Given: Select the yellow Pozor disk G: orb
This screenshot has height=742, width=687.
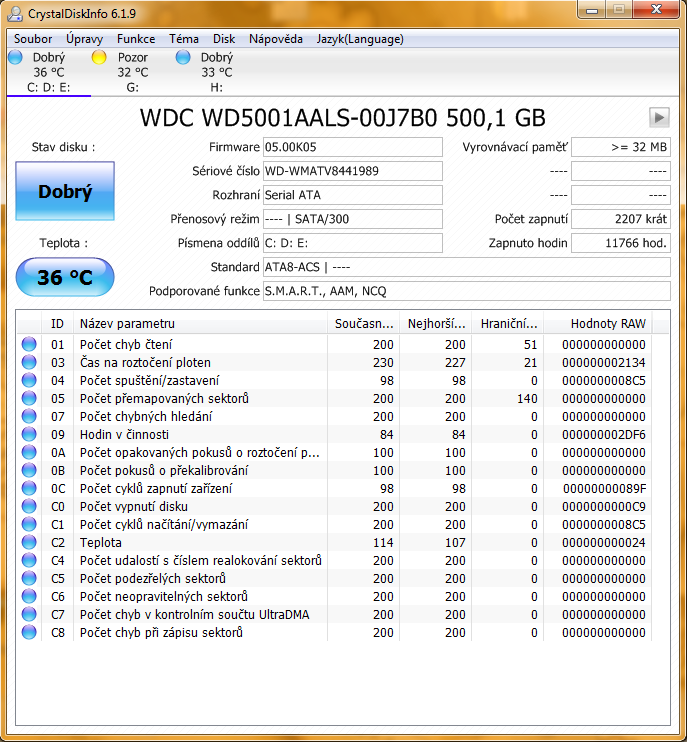Looking at the screenshot, I should 99,57.
